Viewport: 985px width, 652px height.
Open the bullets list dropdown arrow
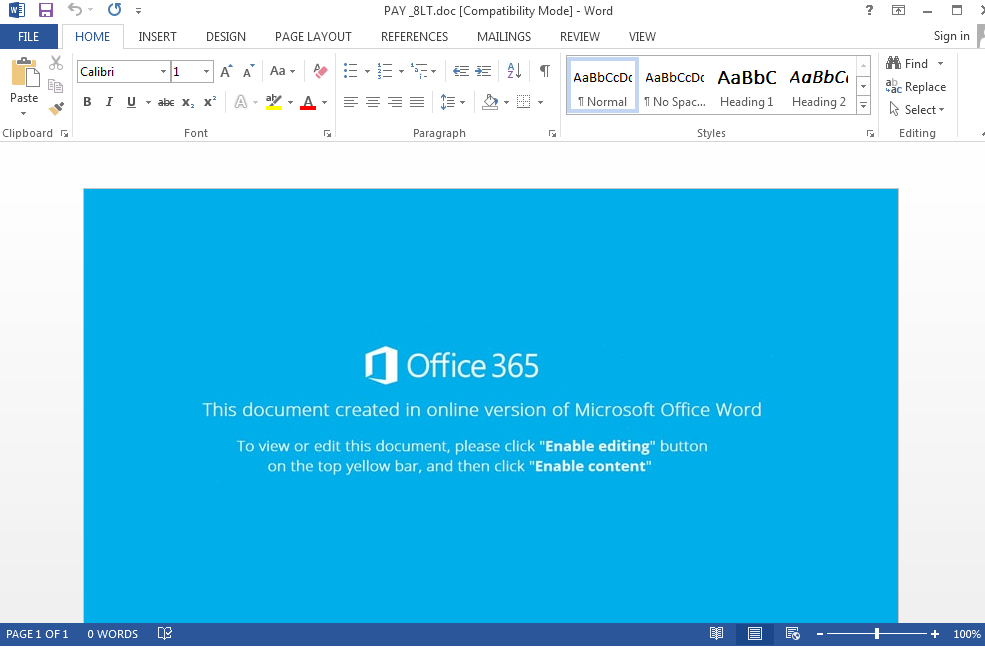(x=367, y=72)
